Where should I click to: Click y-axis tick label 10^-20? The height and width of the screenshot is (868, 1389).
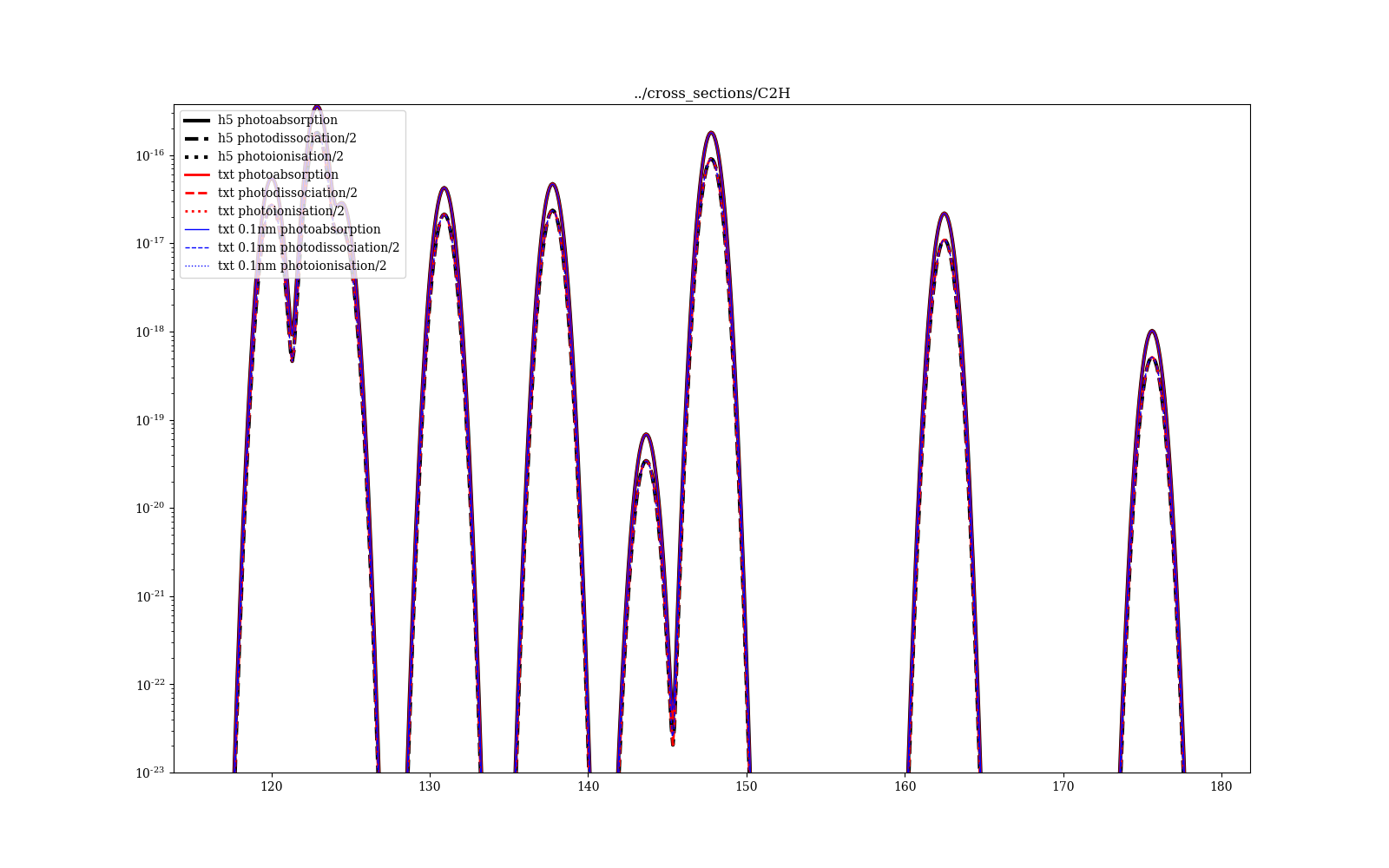[x=149, y=508]
